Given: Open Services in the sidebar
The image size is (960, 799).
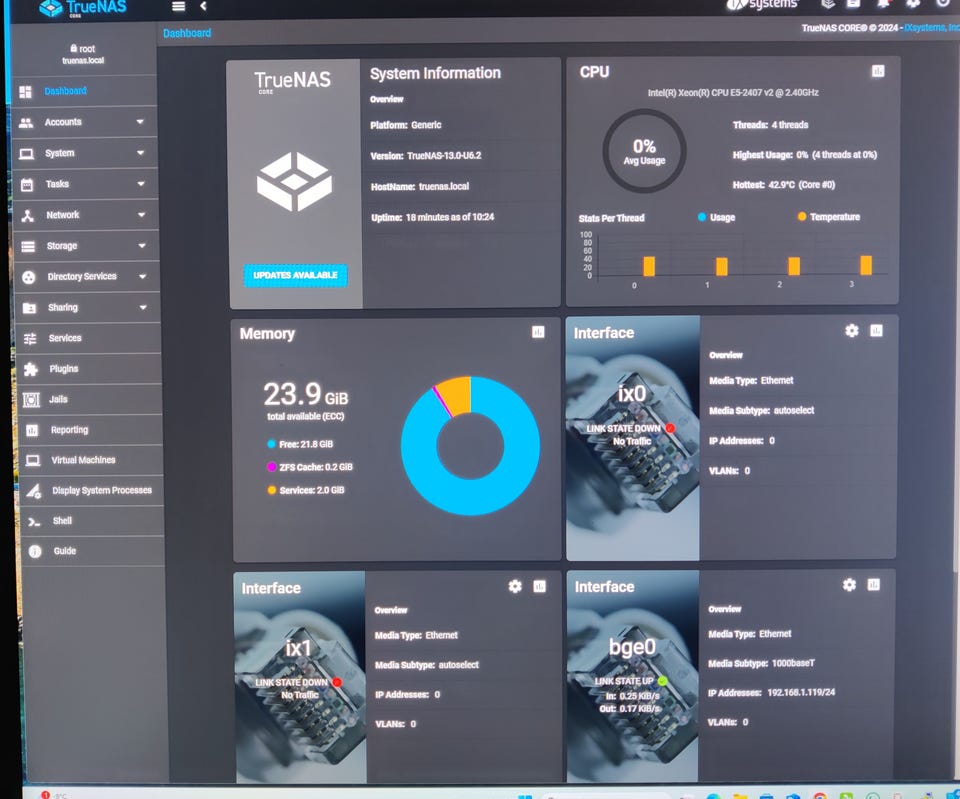Looking at the screenshot, I should (x=89, y=338).
